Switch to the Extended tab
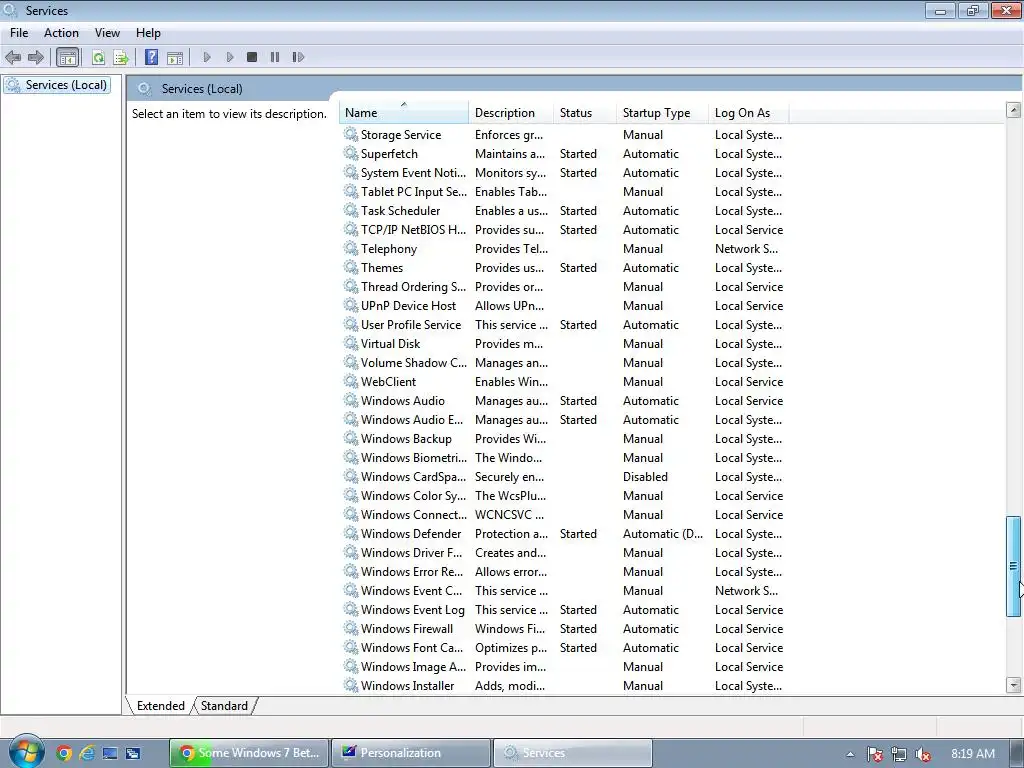The image size is (1024, 768). (x=161, y=706)
